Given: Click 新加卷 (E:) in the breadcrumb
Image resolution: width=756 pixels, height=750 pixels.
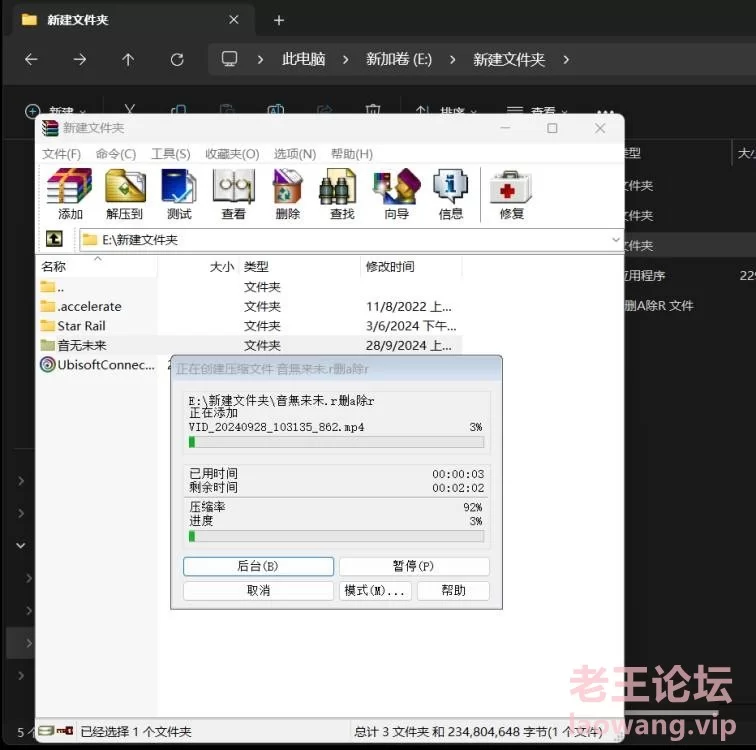Looking at the screenshot, I should 399,59.
